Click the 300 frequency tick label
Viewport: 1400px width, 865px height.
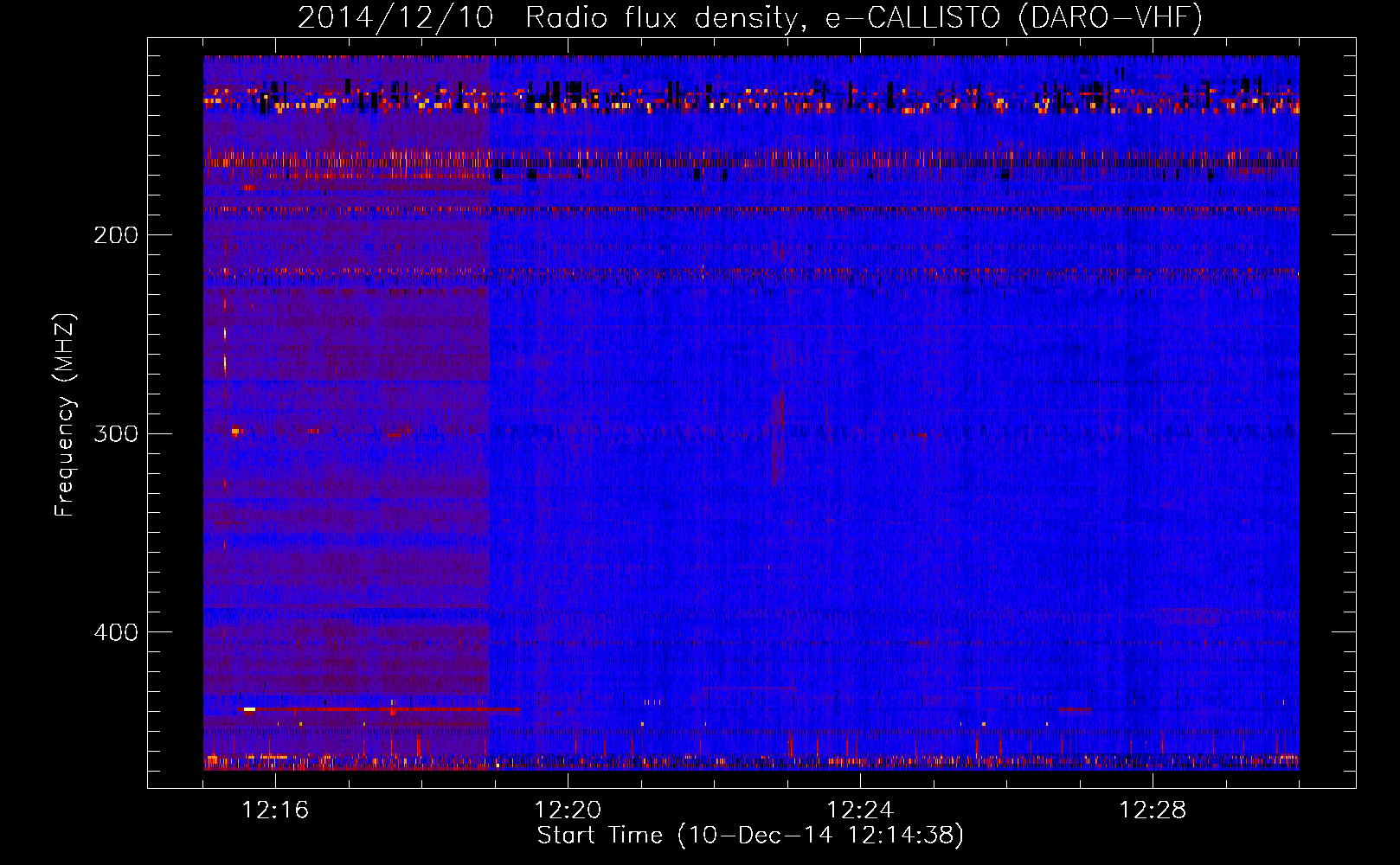tap(116, 433)
